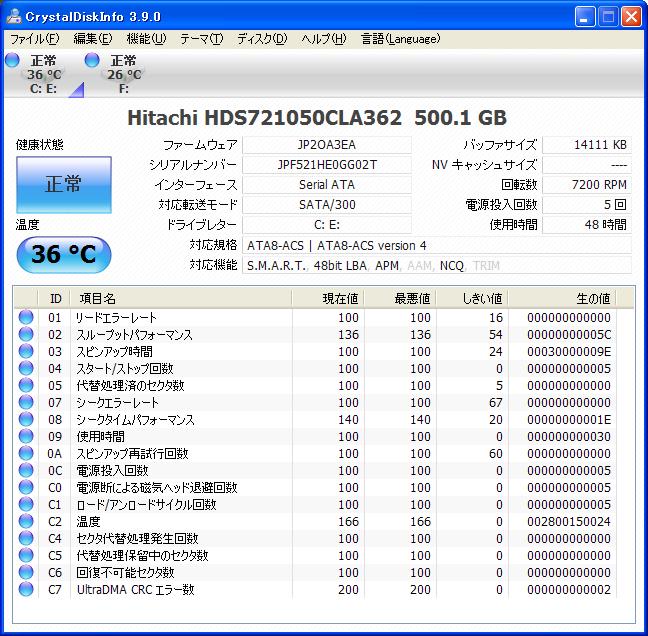Click status orb for 0A スピンアップ再試行回数
Screen dimensions: 648x636
(x=26, y=453)
